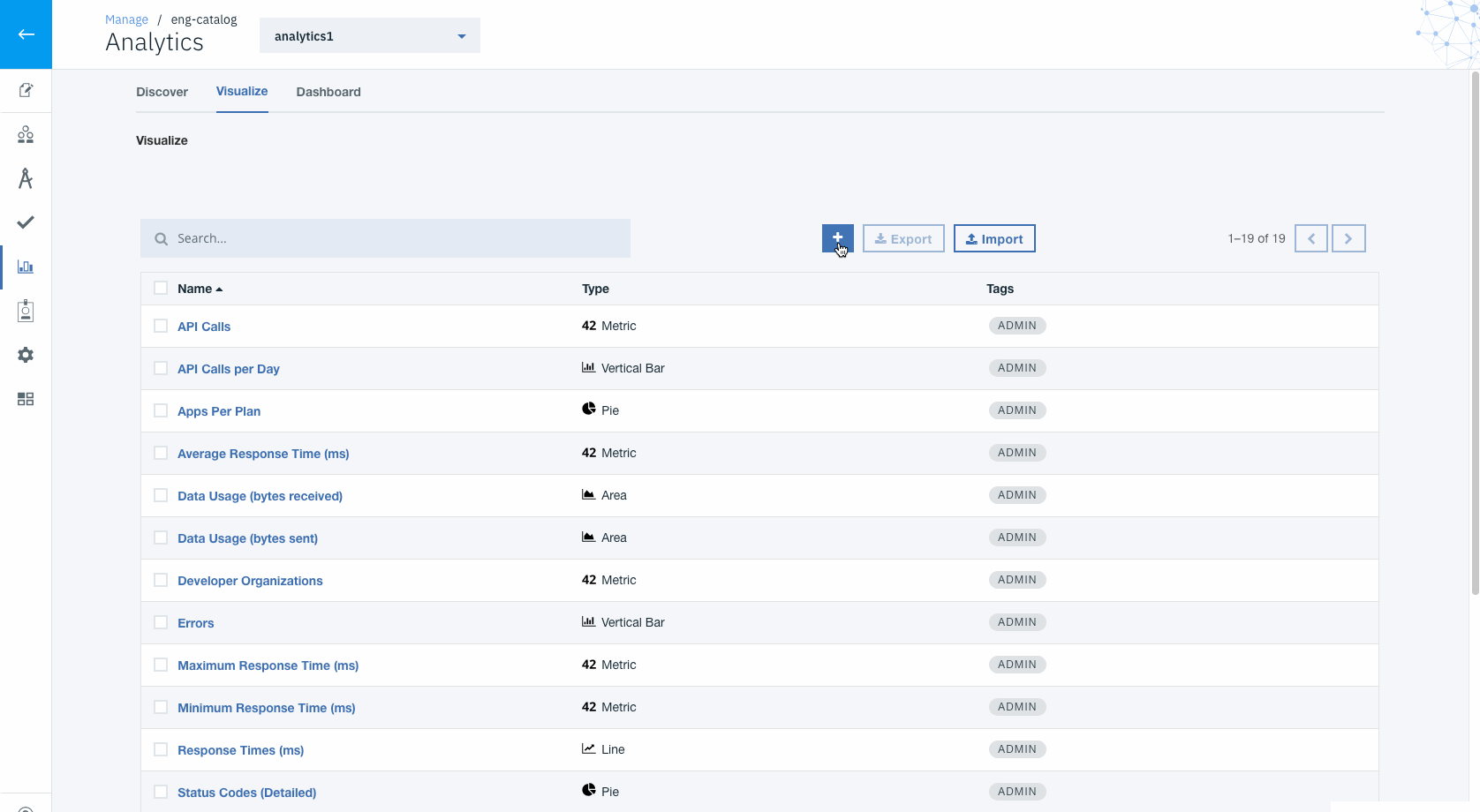Click the page vertical scrollbar
The height and width of the screenshot is (812, 1480).
point(1475,334)
